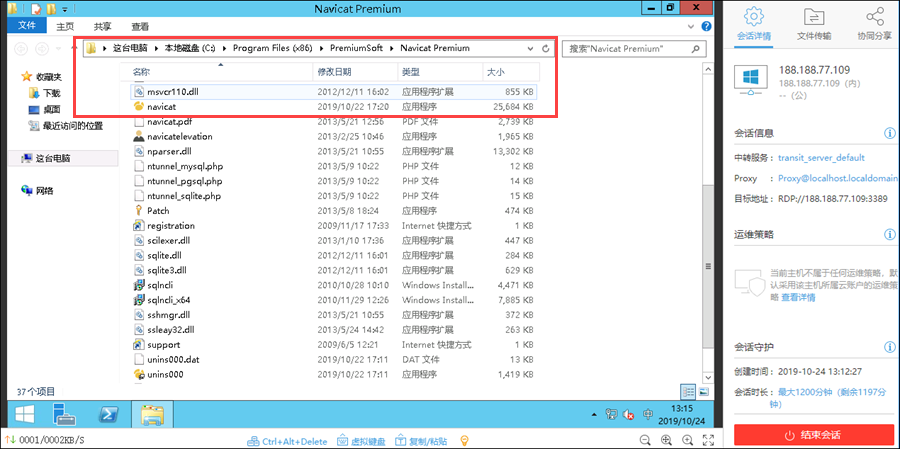Expand the 这台电脑 tree node
This screenshot has height=449, width=900.
[x=13, y=158]
